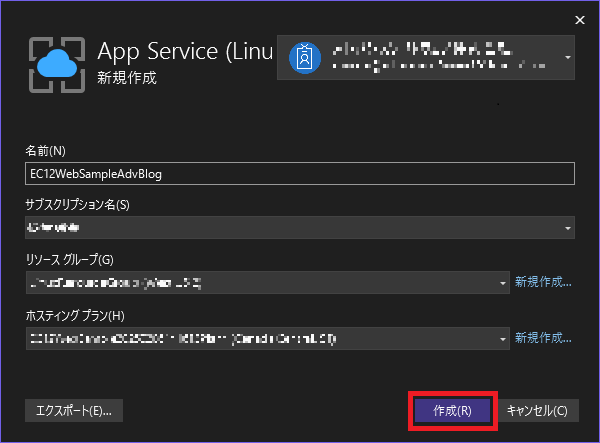
Task: Click the account badge avatar icon
Action: coord(305,58)
